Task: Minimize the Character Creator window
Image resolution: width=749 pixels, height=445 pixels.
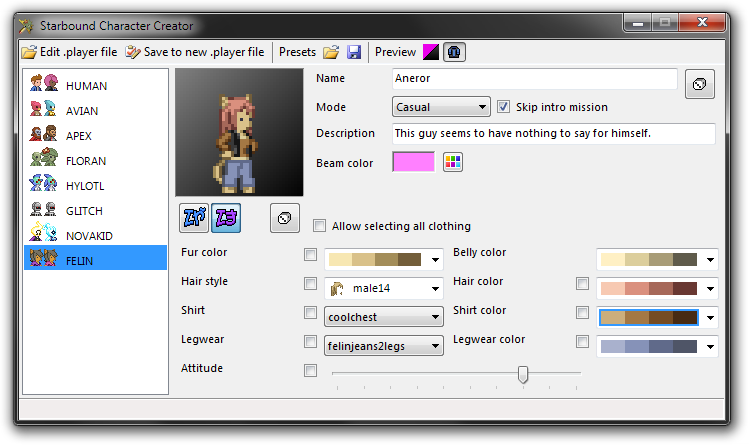Action: (x=638, y=22)
